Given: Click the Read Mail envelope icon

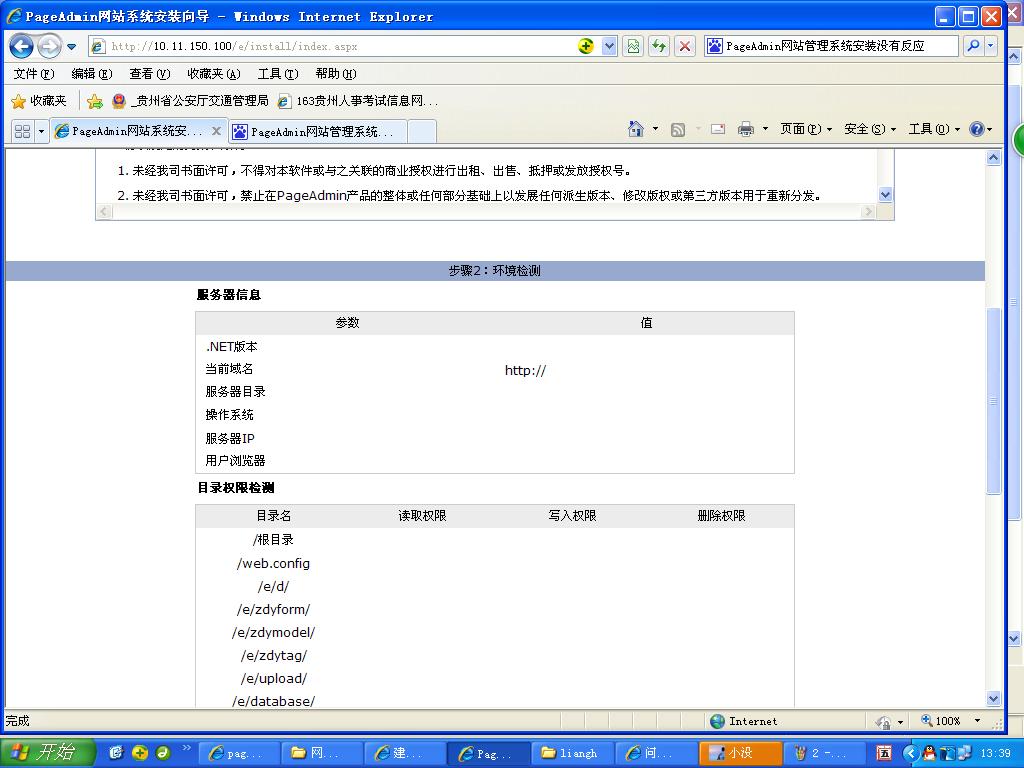Looking at the screenshot, I should (718, 129).
